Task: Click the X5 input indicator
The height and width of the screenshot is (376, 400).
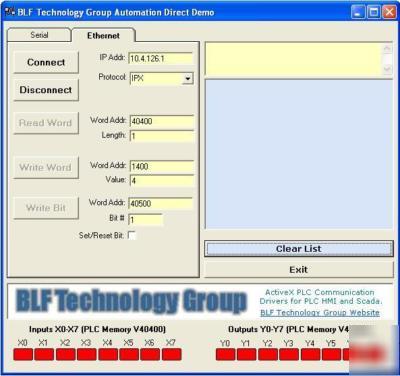Action: click(x=129, y=354)
